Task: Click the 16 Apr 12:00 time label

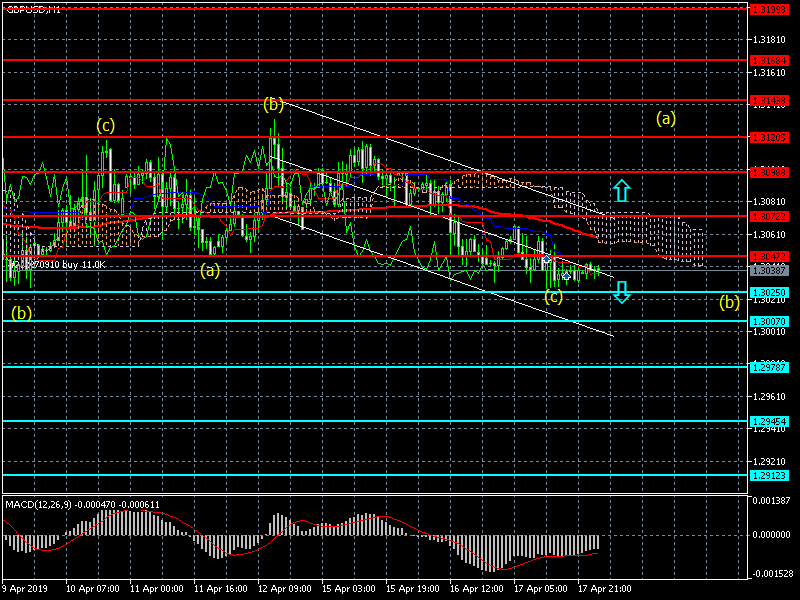Action: 477,589
